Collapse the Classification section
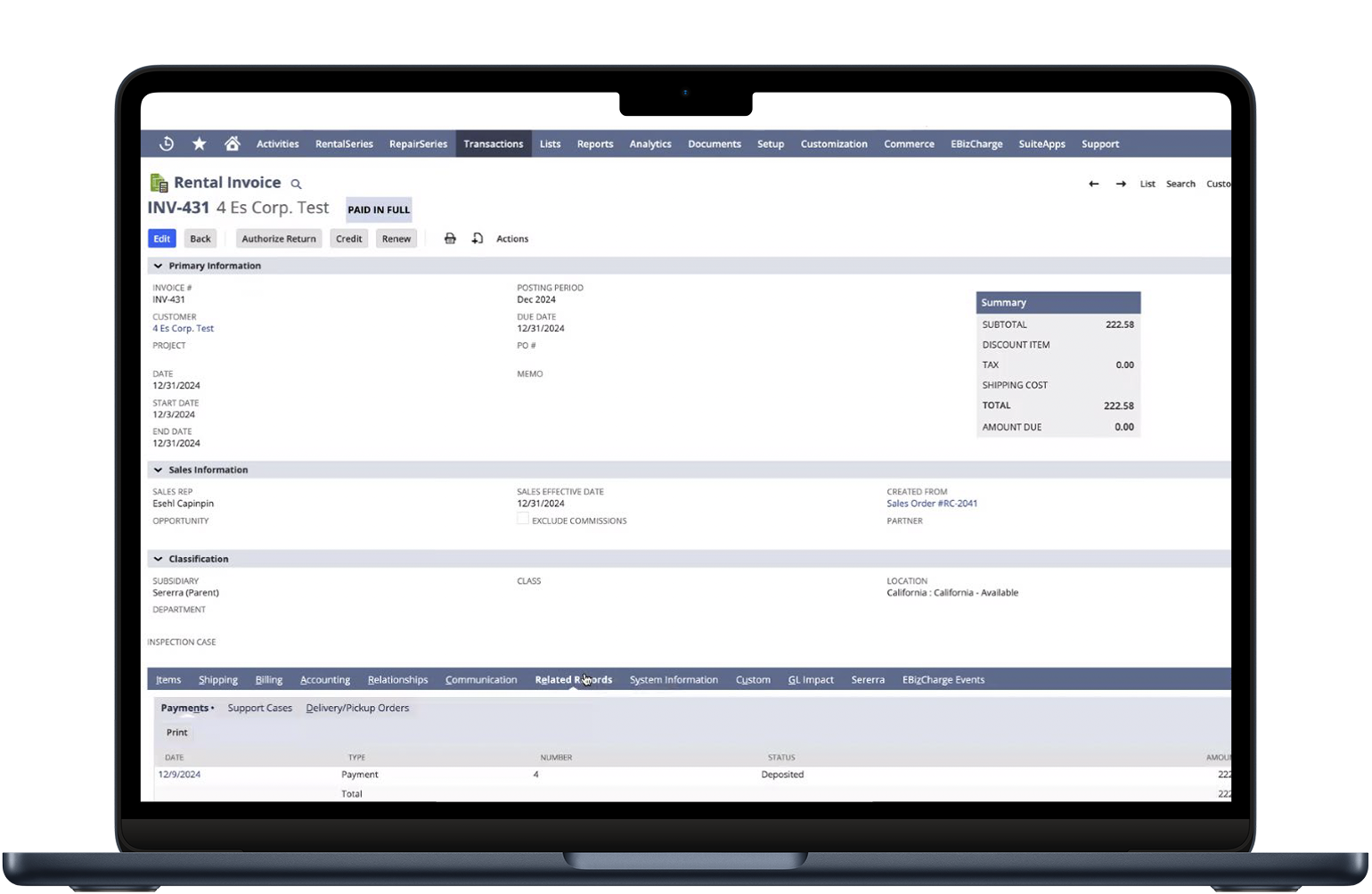Screen dimensions: 1372x894 (x=158, y=559)
